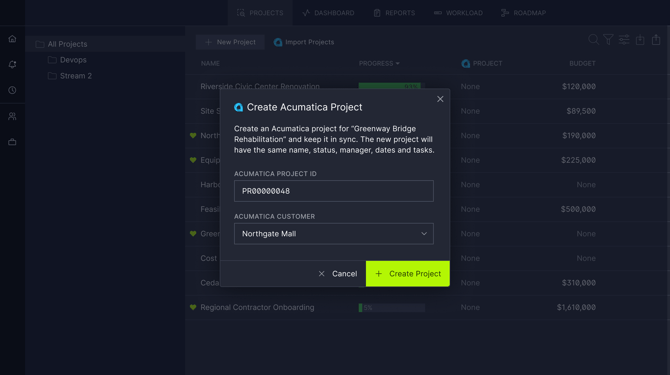Click the $89,500 budget cell
The width and height of the screenshot is (670, 375).
click(581, 111)
